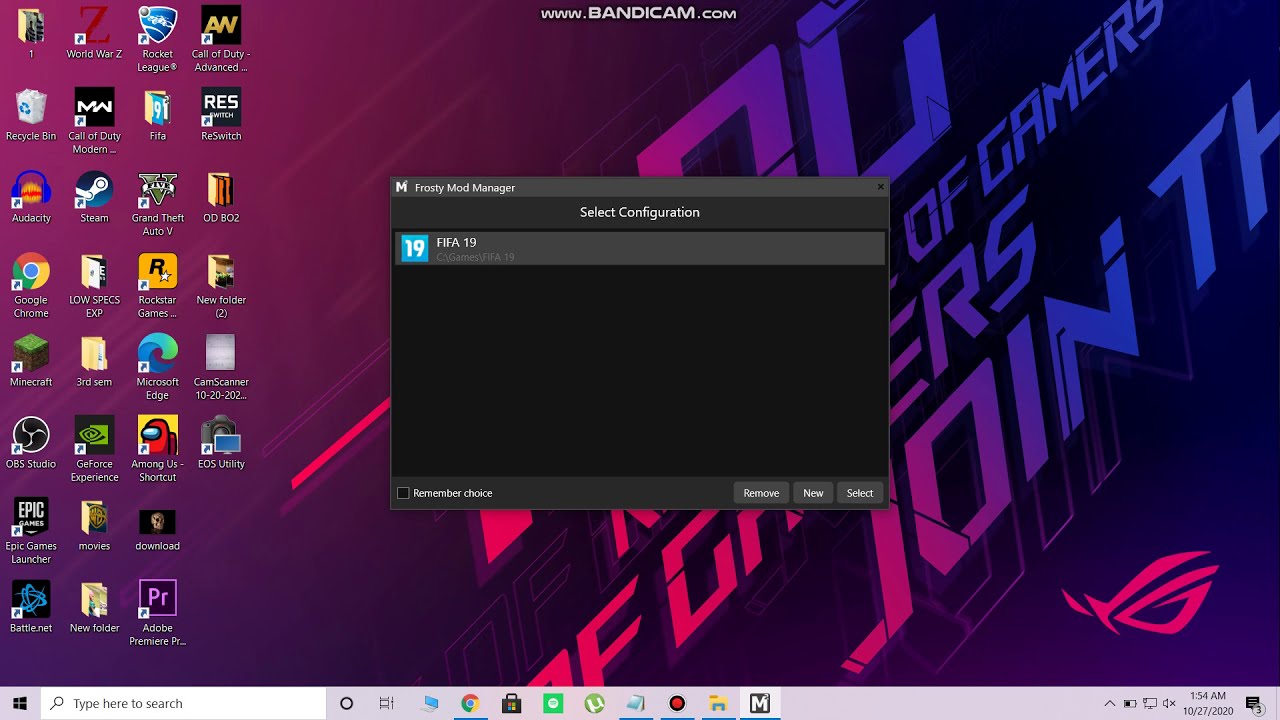Open Call of Duty Advanced Warfare shortcut
Viewport: 1280px width, 720px height.
coord(221,40)
